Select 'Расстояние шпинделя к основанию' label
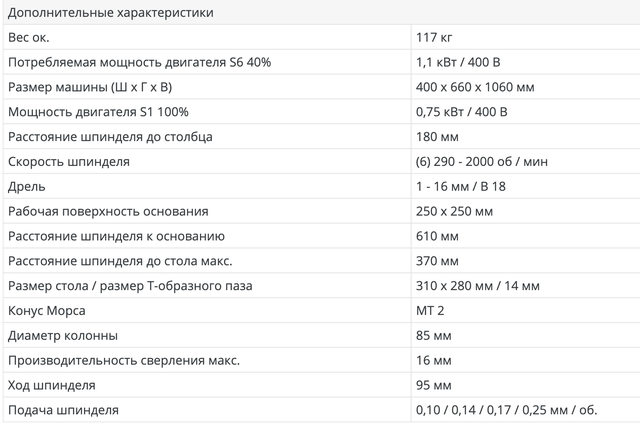This screenshot has width=640, height=425. [115, 236]
